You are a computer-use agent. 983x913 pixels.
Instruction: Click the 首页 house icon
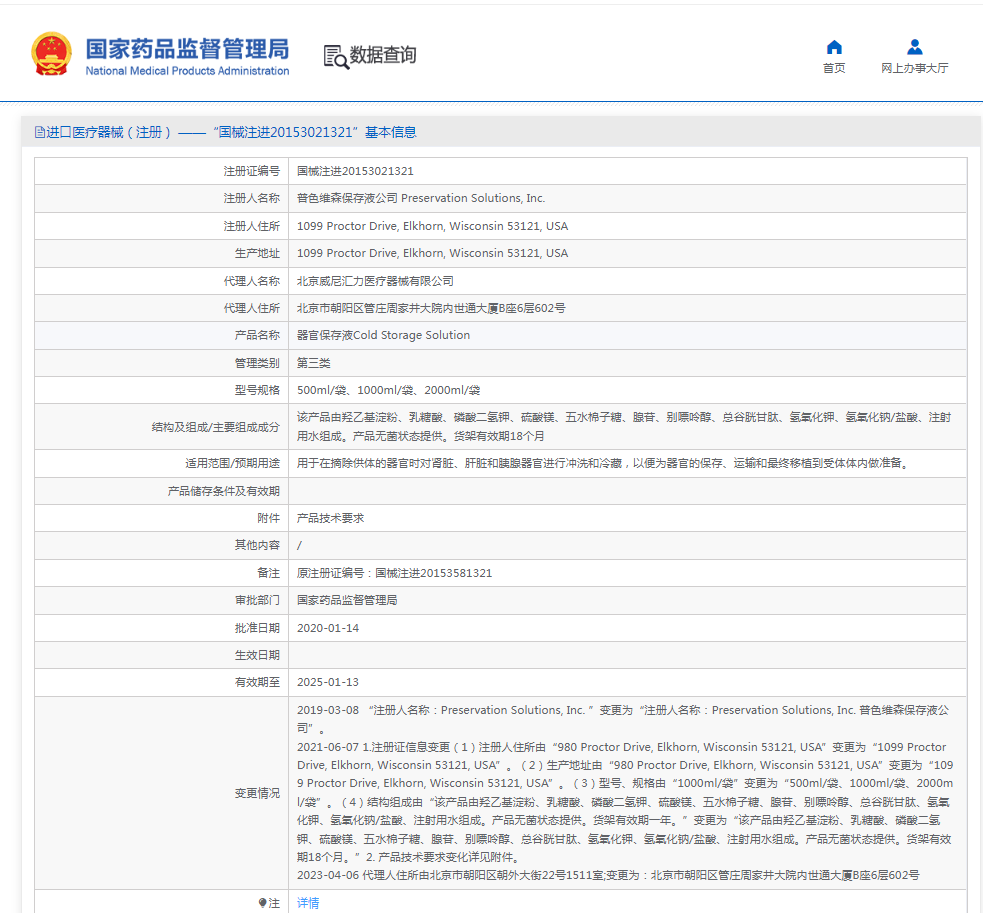pos(834,47)
